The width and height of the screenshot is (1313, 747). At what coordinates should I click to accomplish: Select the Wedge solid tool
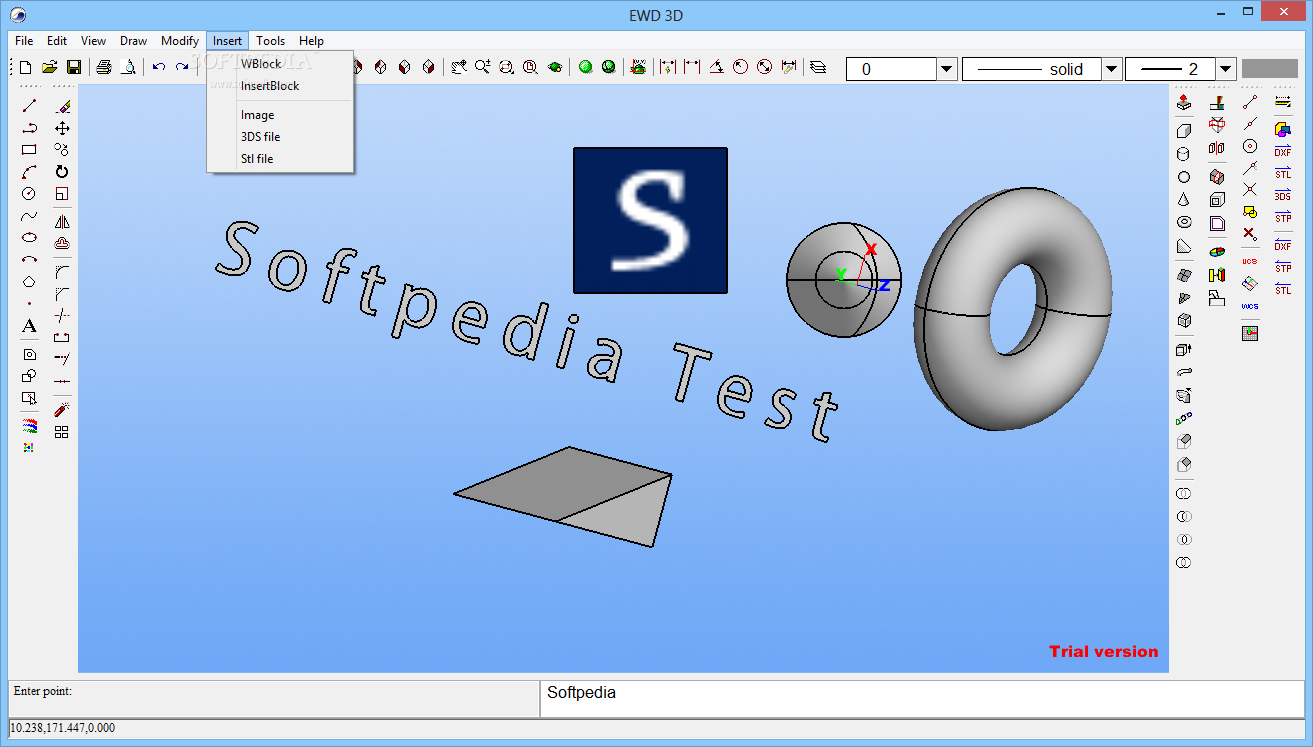pos(1184,246)
